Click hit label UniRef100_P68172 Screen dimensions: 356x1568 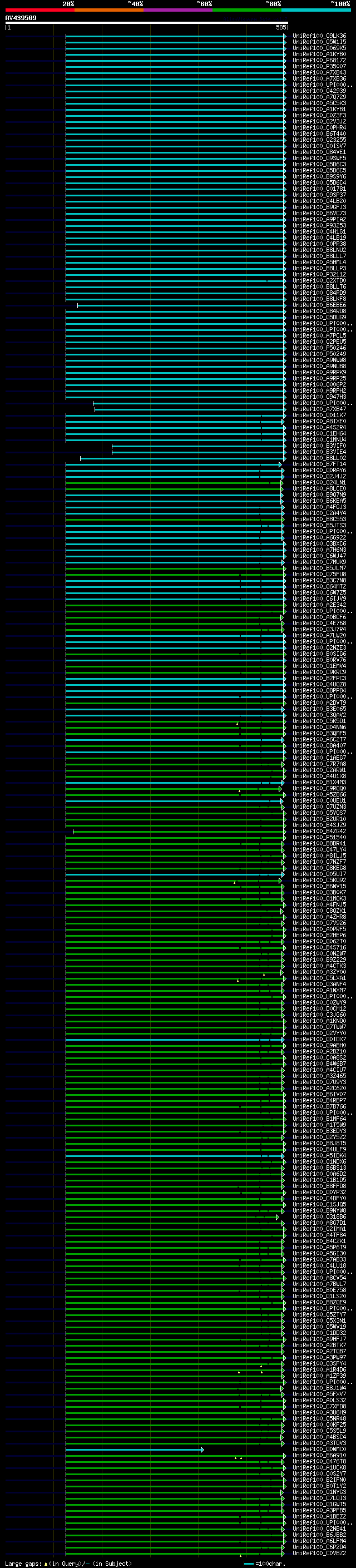[319, 60]
